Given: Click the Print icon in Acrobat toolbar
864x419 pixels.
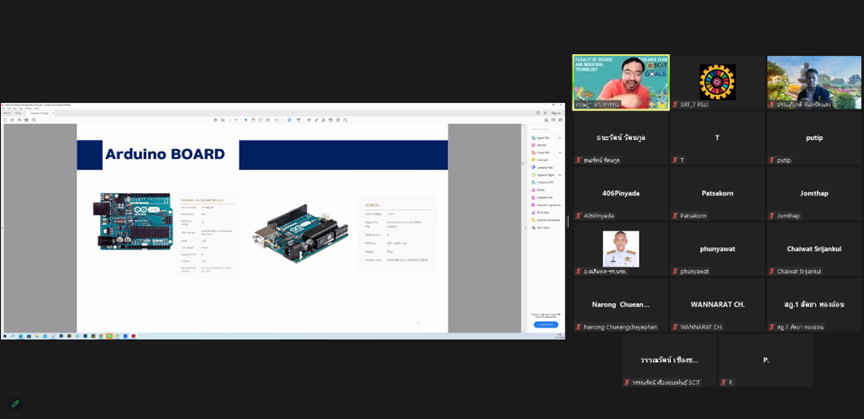Looking at the screenshot, I should tap(26, 120).
